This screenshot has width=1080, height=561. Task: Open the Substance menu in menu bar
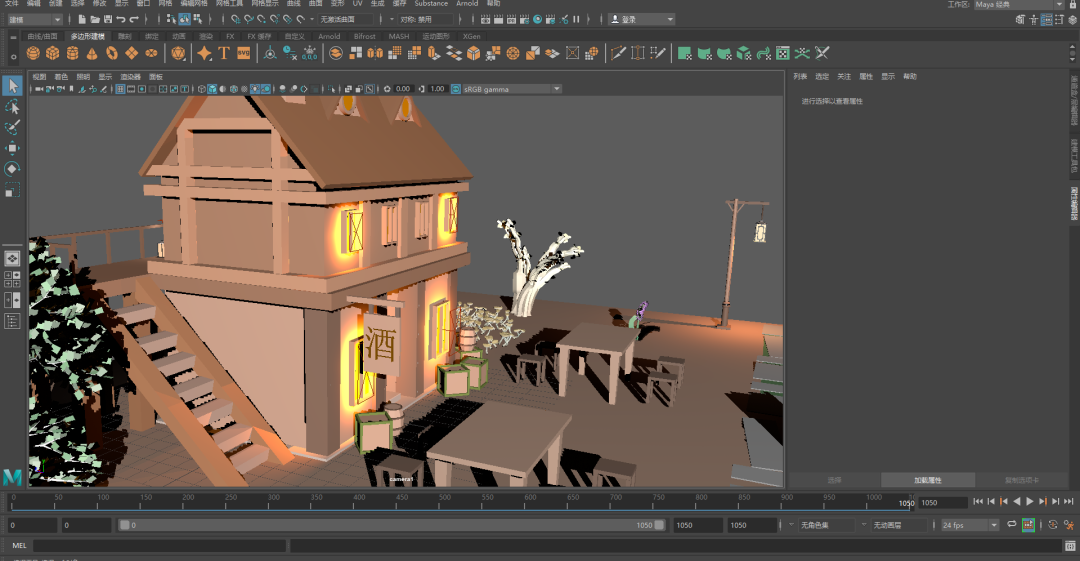click(431, 3)
